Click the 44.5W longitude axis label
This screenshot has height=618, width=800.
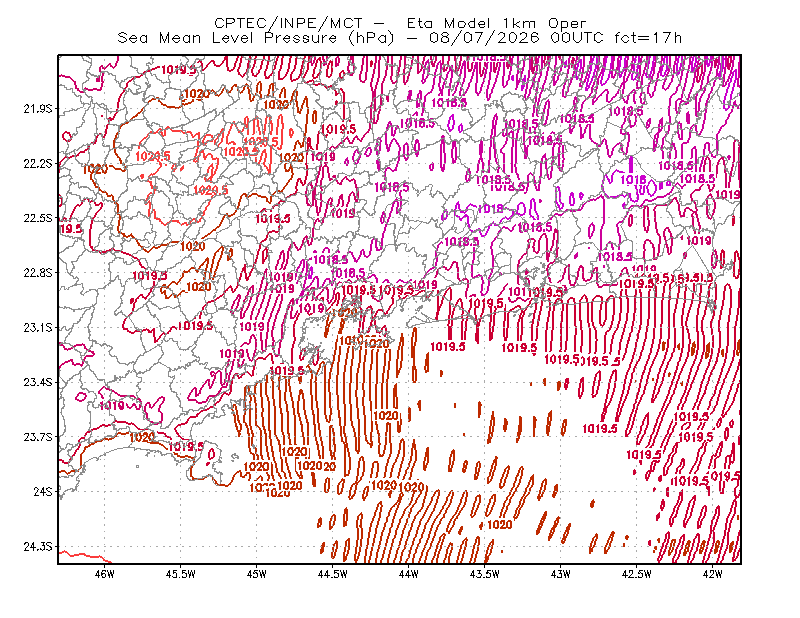(333, 574)
